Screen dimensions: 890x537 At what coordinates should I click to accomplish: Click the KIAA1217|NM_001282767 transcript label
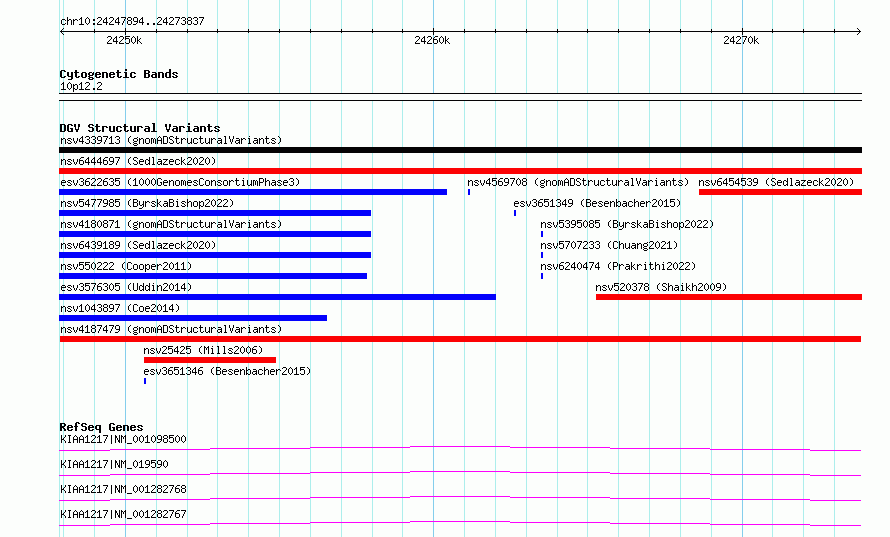pos(123,514)
